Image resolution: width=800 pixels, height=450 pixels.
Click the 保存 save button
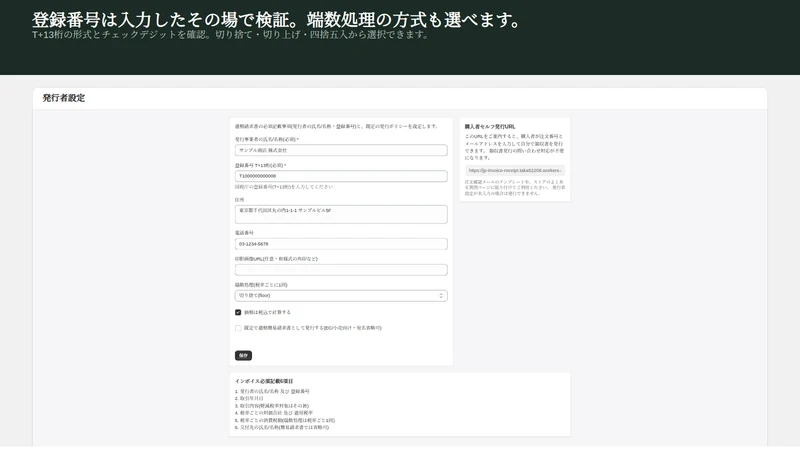pos(243,356)
